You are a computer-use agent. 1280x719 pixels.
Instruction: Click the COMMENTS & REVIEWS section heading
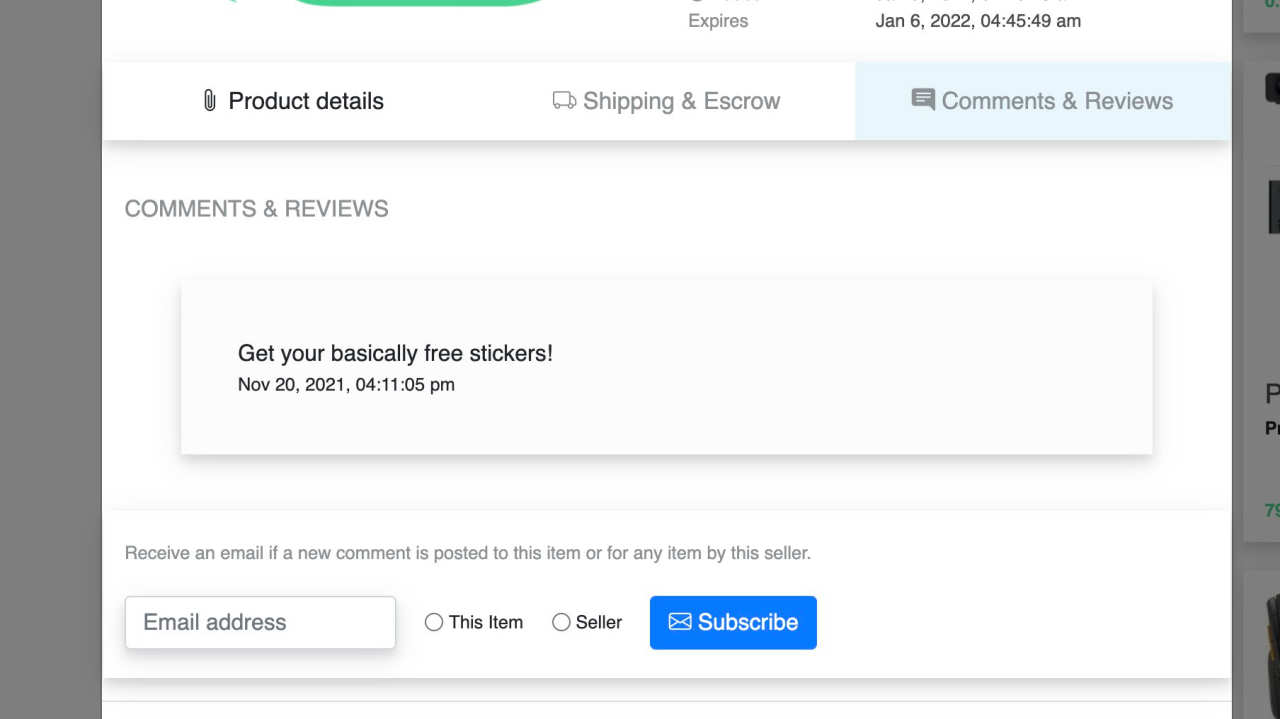[256, 209]
